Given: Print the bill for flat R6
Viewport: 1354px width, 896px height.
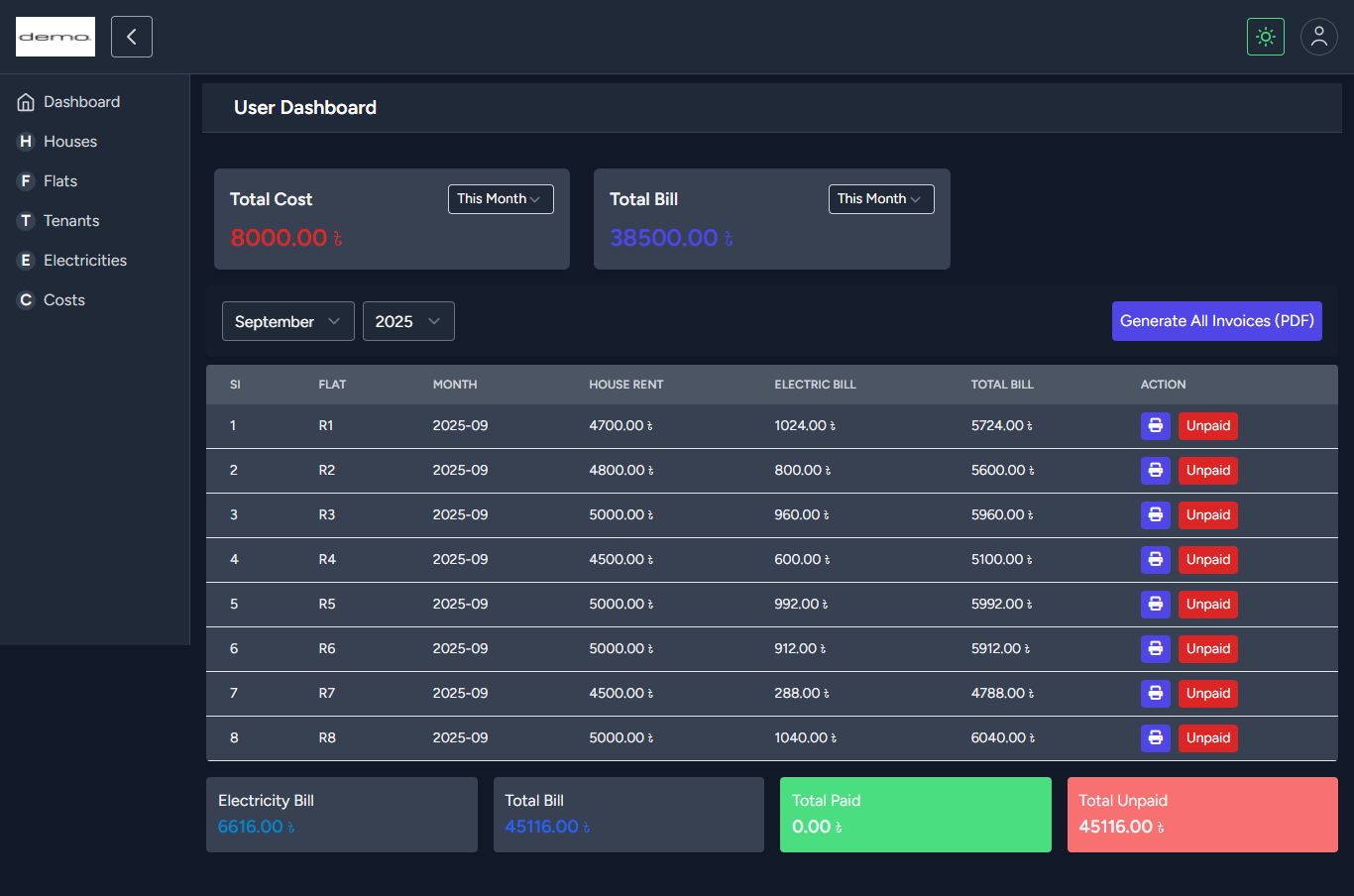Looking at the screenshot, I should 1155,649.
